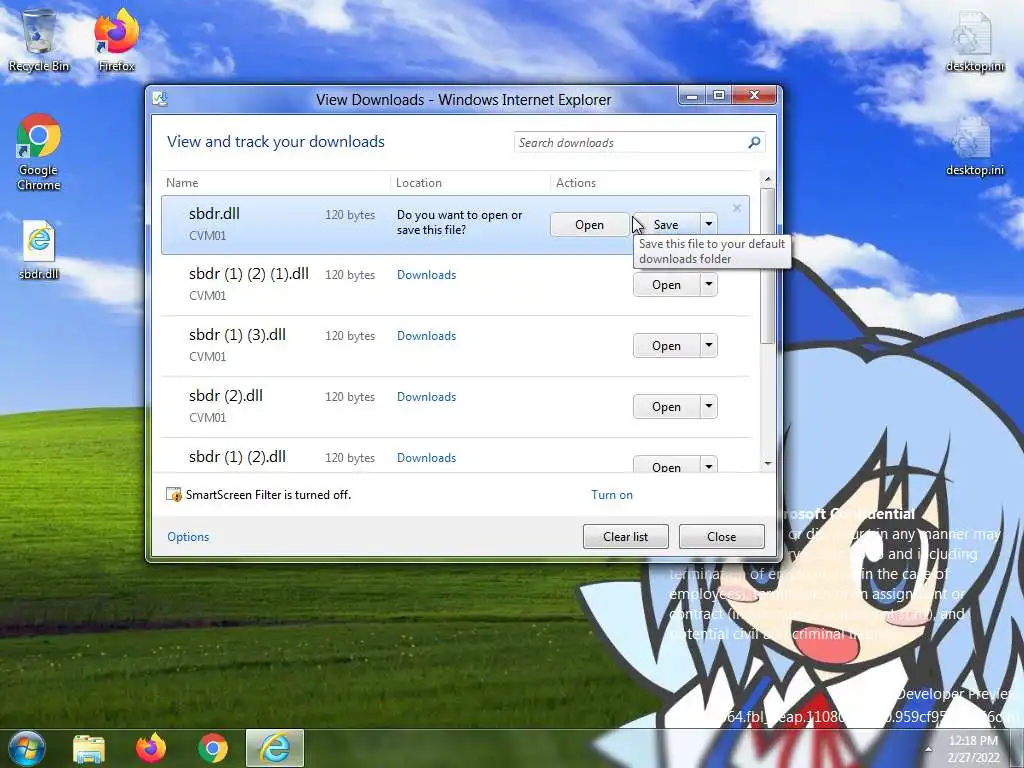Launch Chrome from the taskbar
The image size is (1024, 768).
pos(213,748)
